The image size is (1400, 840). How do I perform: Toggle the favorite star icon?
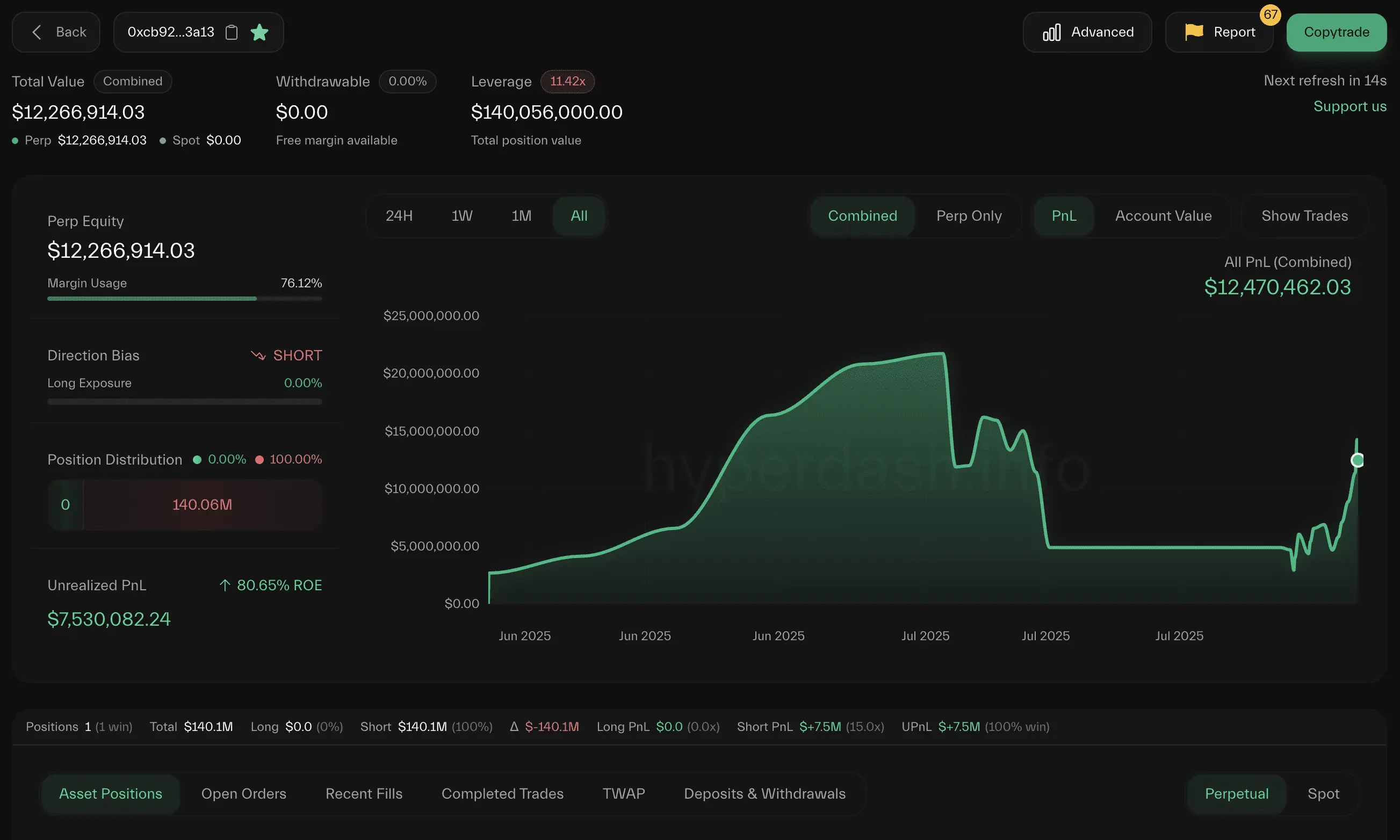[259, 32]
